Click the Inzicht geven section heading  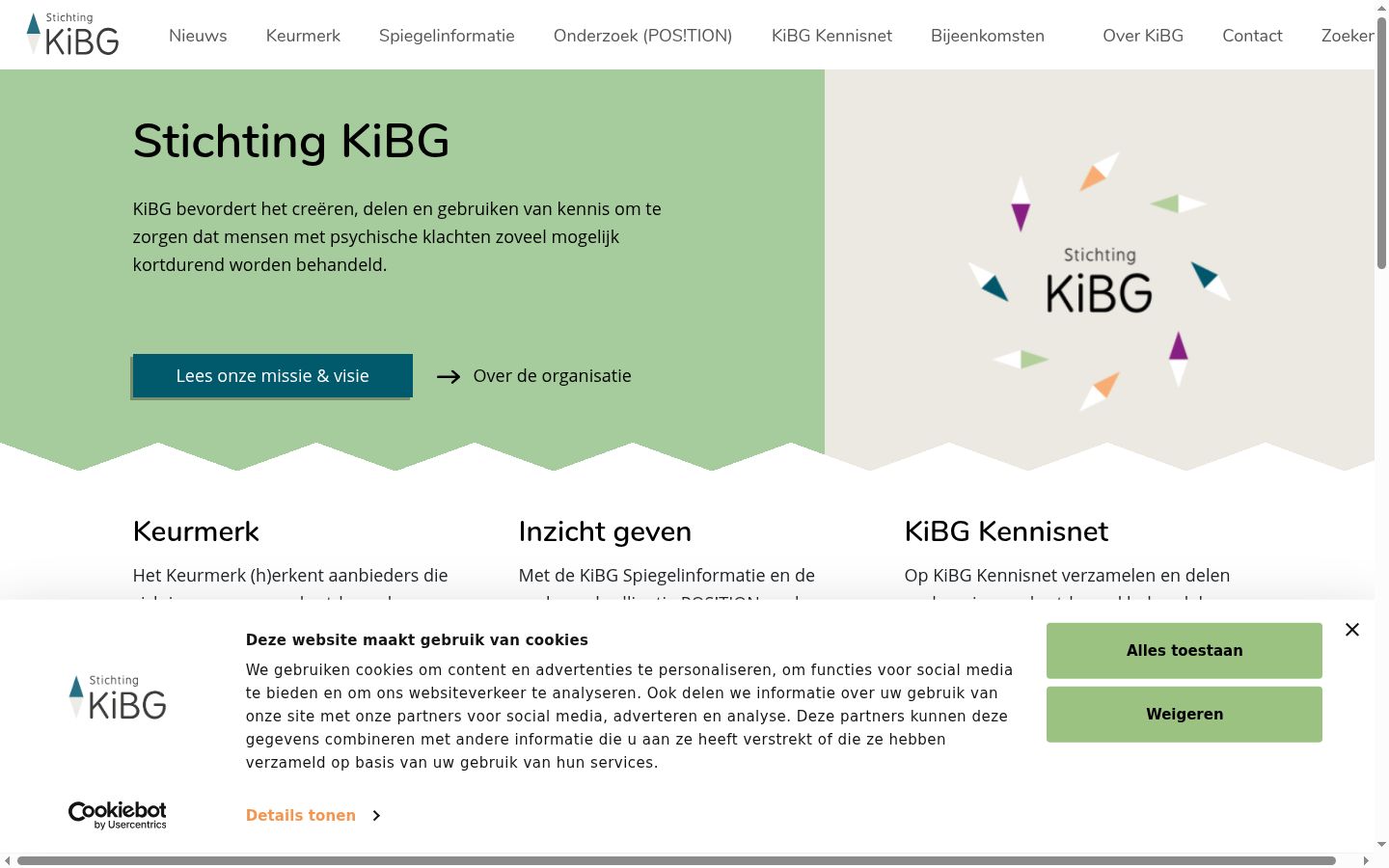click(605, 531)
